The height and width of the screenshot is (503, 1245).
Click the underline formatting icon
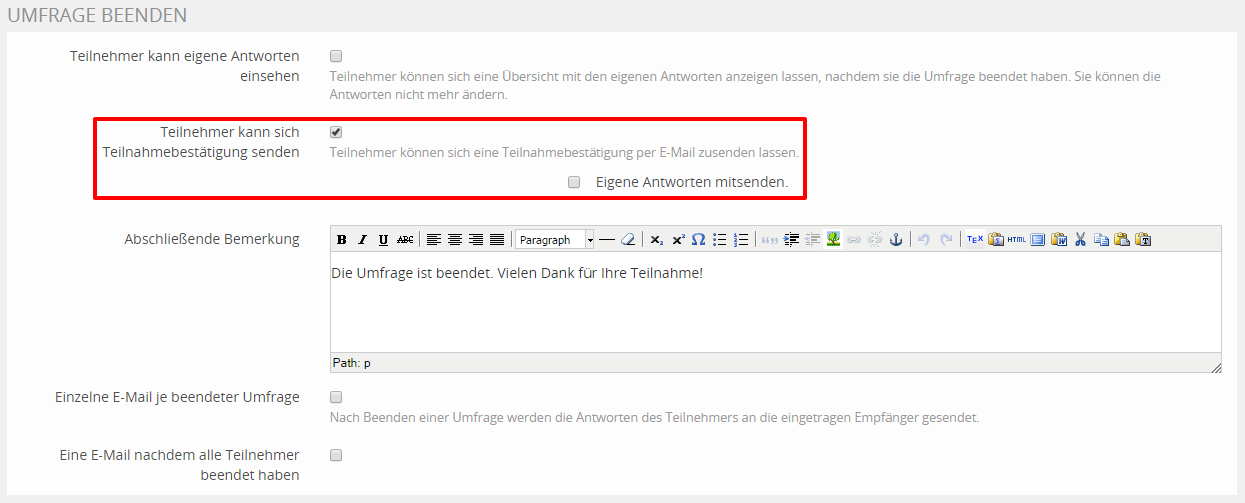point(383,240)
